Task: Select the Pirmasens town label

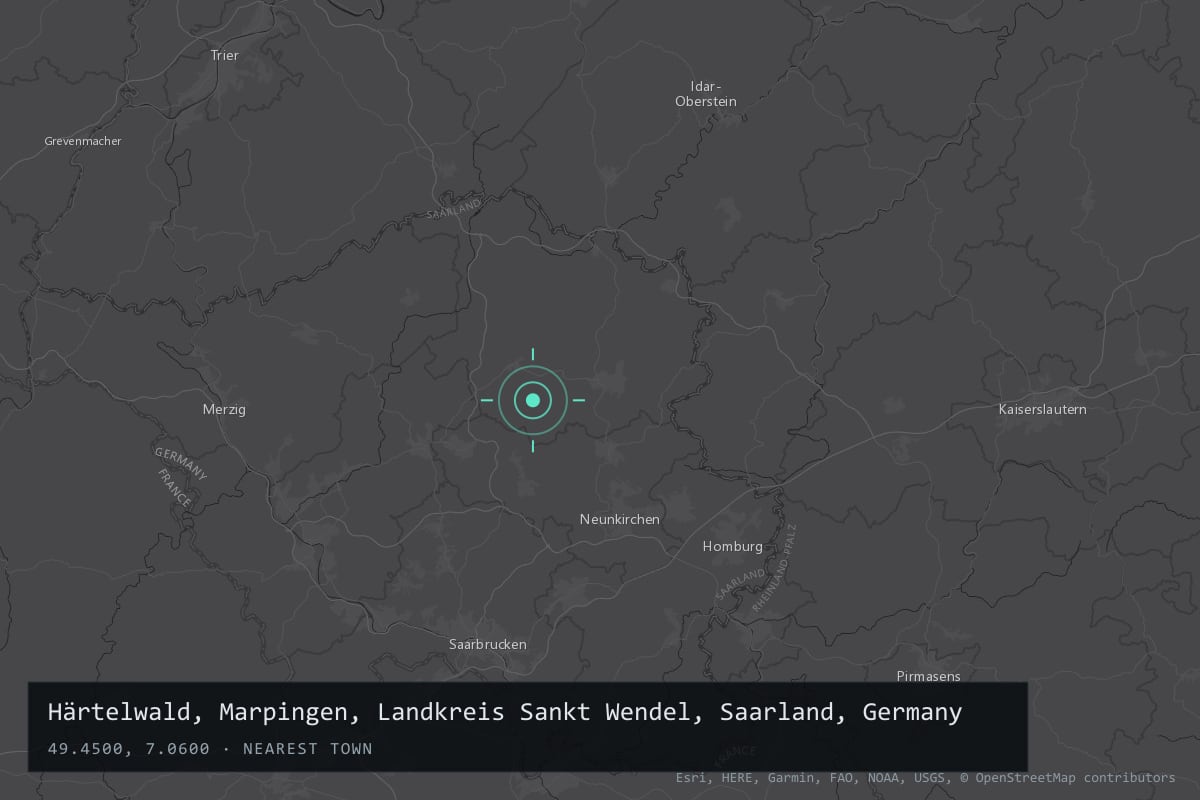Action: coord(929,676)
